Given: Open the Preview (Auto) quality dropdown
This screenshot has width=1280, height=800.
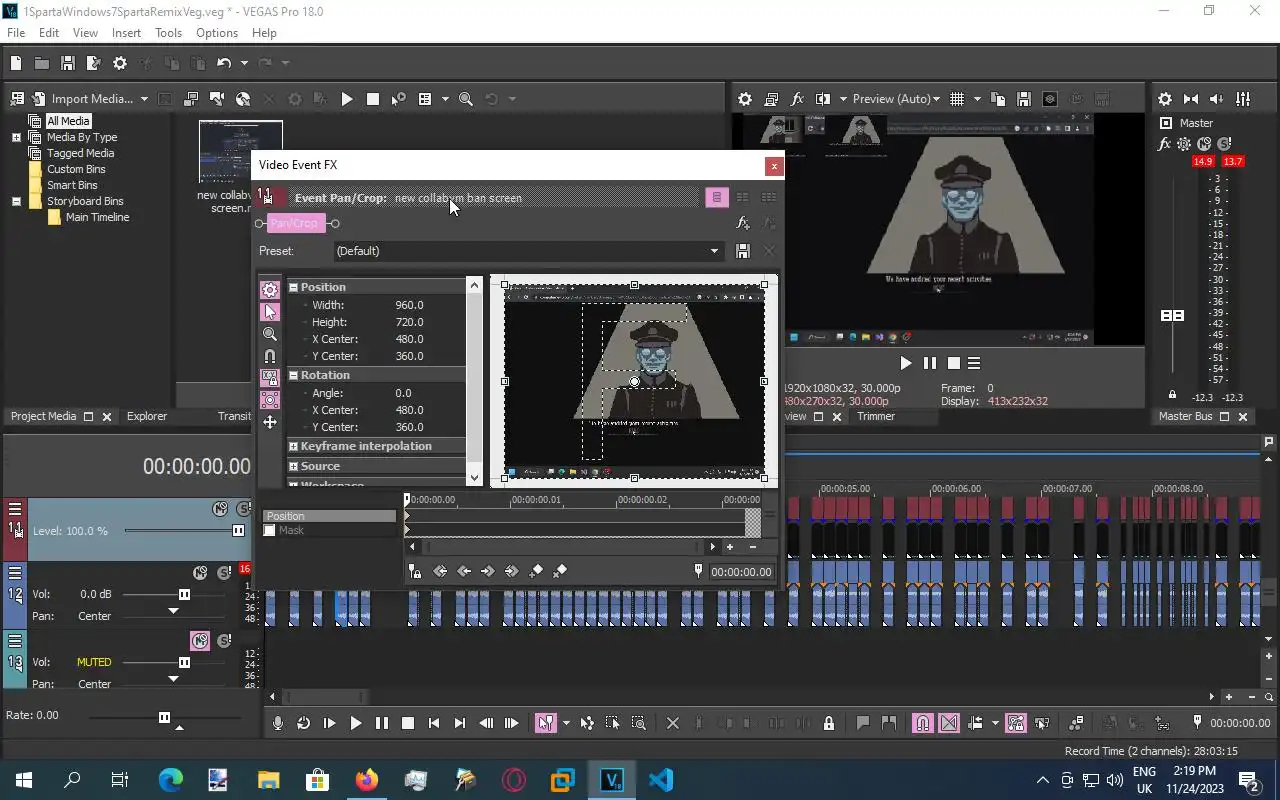Looking at the screenshot, I should tap(896, 99).
